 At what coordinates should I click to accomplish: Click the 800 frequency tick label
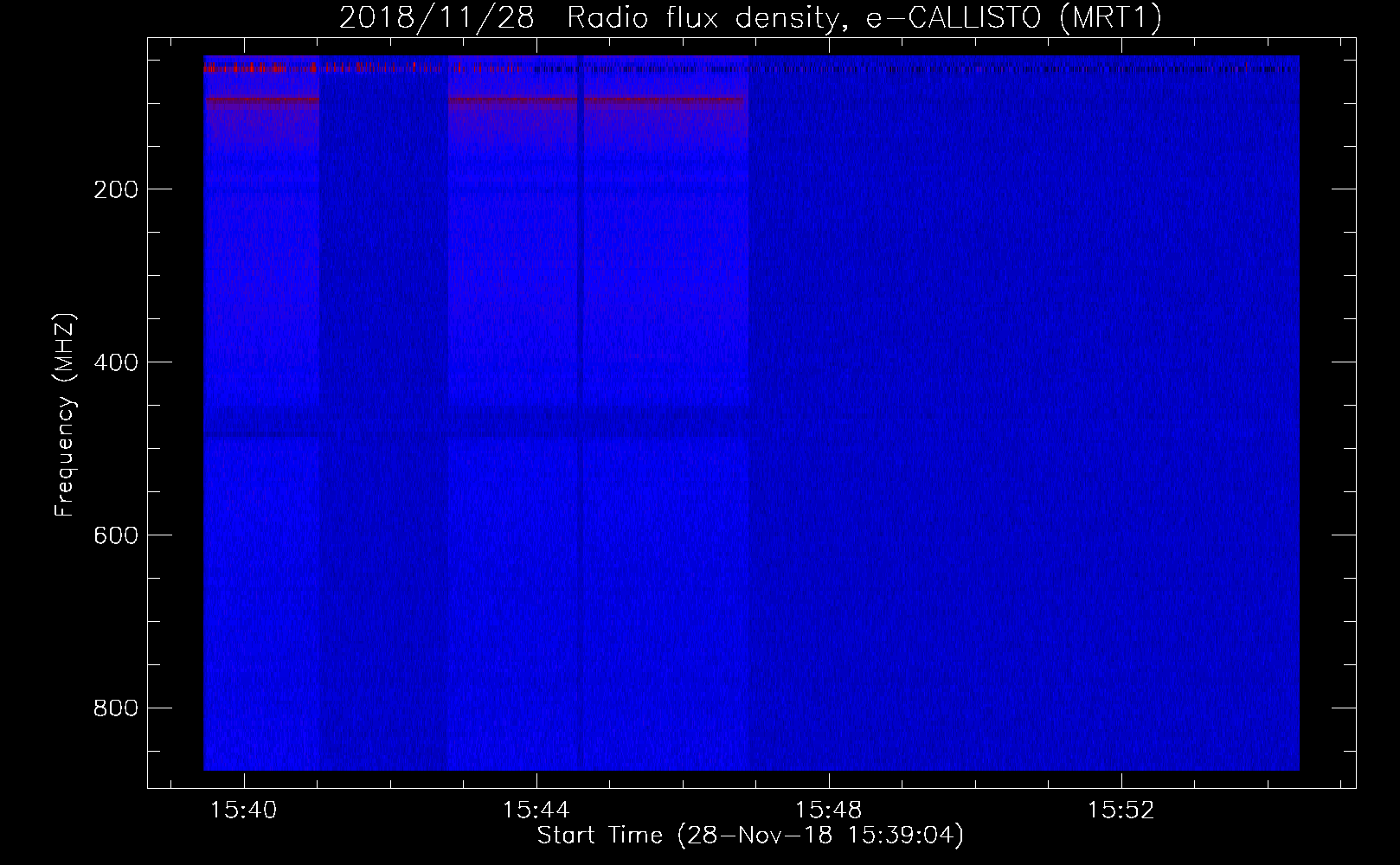point(116,708)
